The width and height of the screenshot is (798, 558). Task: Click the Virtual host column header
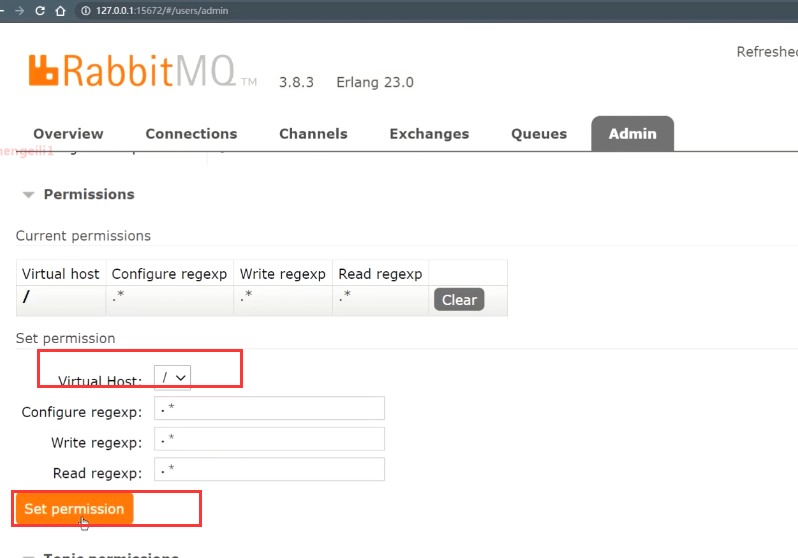(x=61, y=274)
